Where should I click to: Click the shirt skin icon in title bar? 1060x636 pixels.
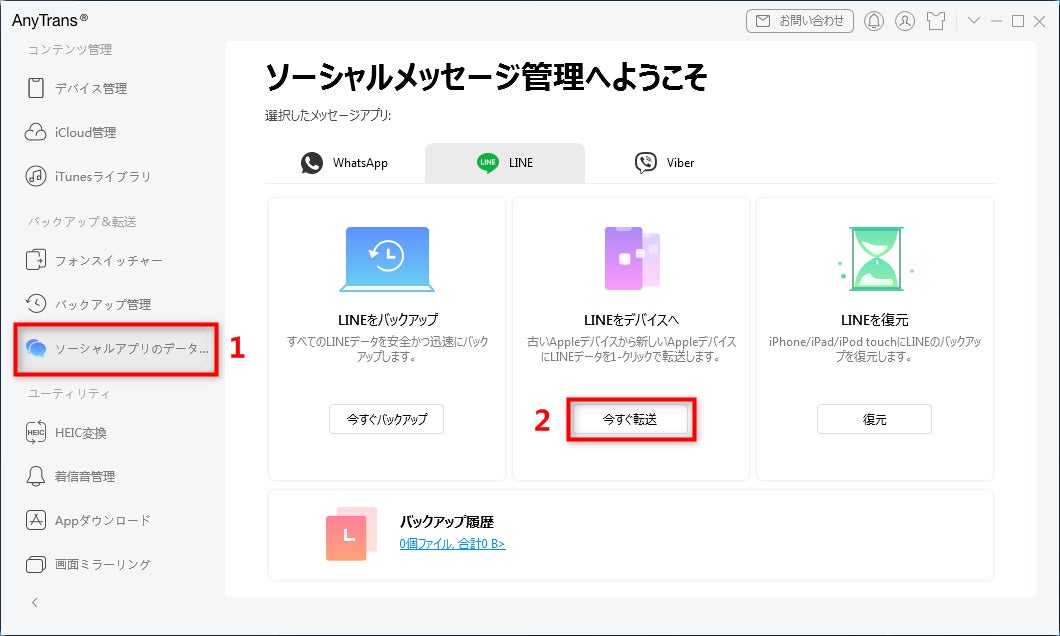[x=936, y=21]
